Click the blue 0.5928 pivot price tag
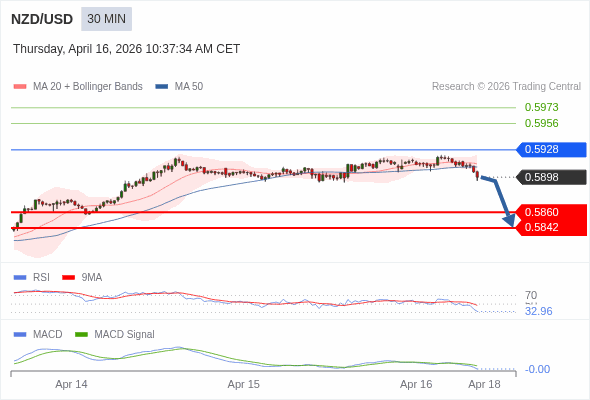The image size is (590, 400). coord(551,149)
